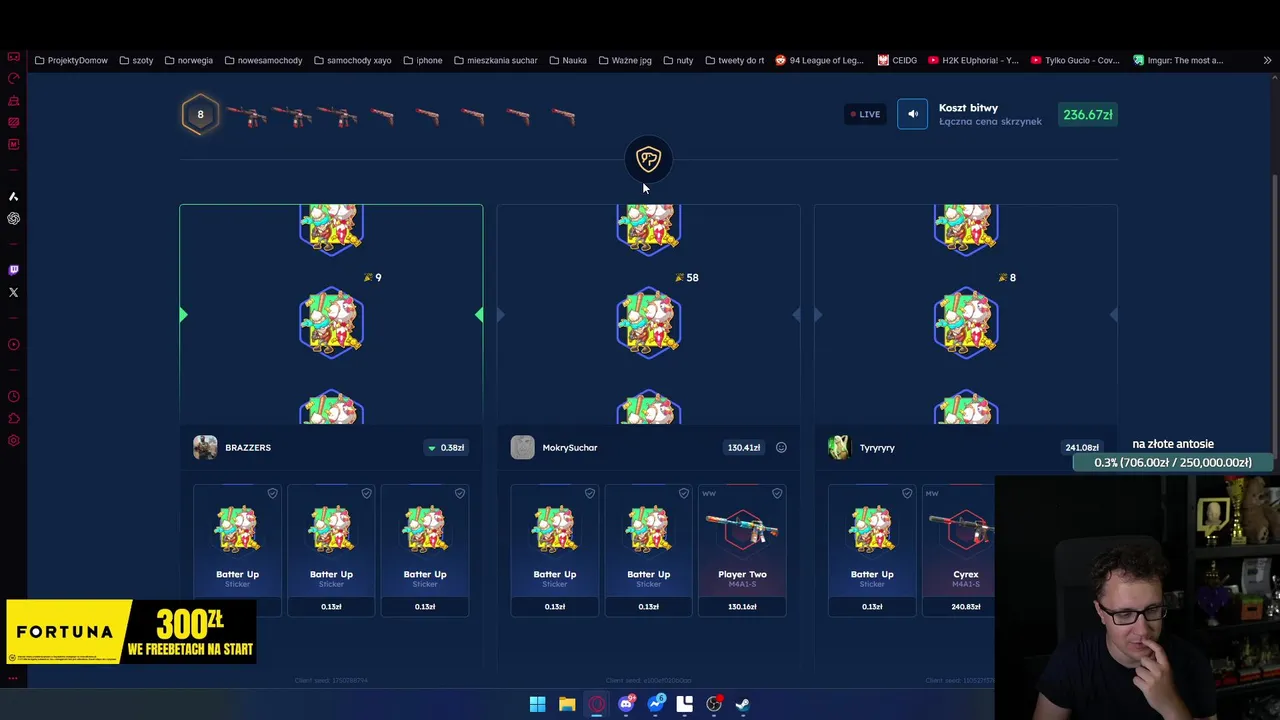Click price 240.83zł under Cyrex
The height and width of the screenshot is (720, 1280).
(965, 607)
